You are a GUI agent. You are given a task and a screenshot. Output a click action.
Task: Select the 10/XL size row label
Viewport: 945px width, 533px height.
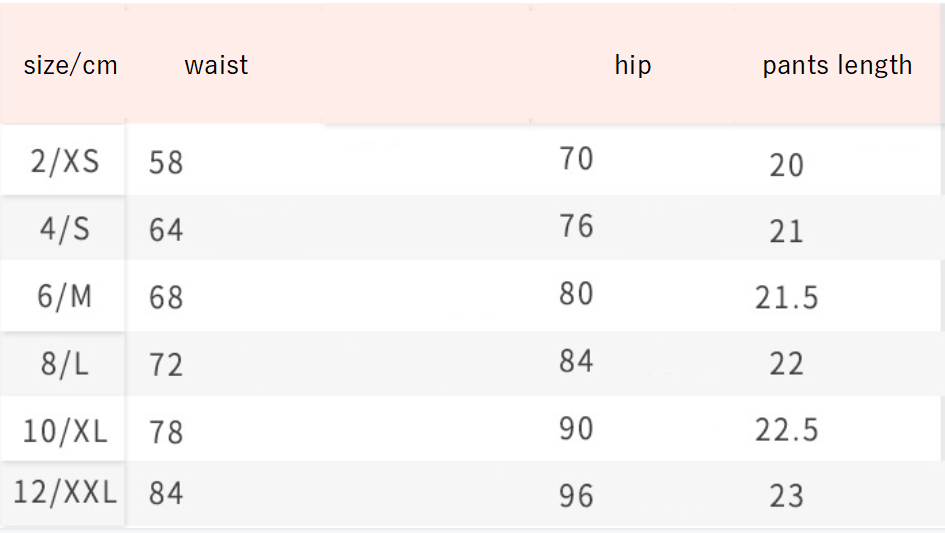click(65, 431)
